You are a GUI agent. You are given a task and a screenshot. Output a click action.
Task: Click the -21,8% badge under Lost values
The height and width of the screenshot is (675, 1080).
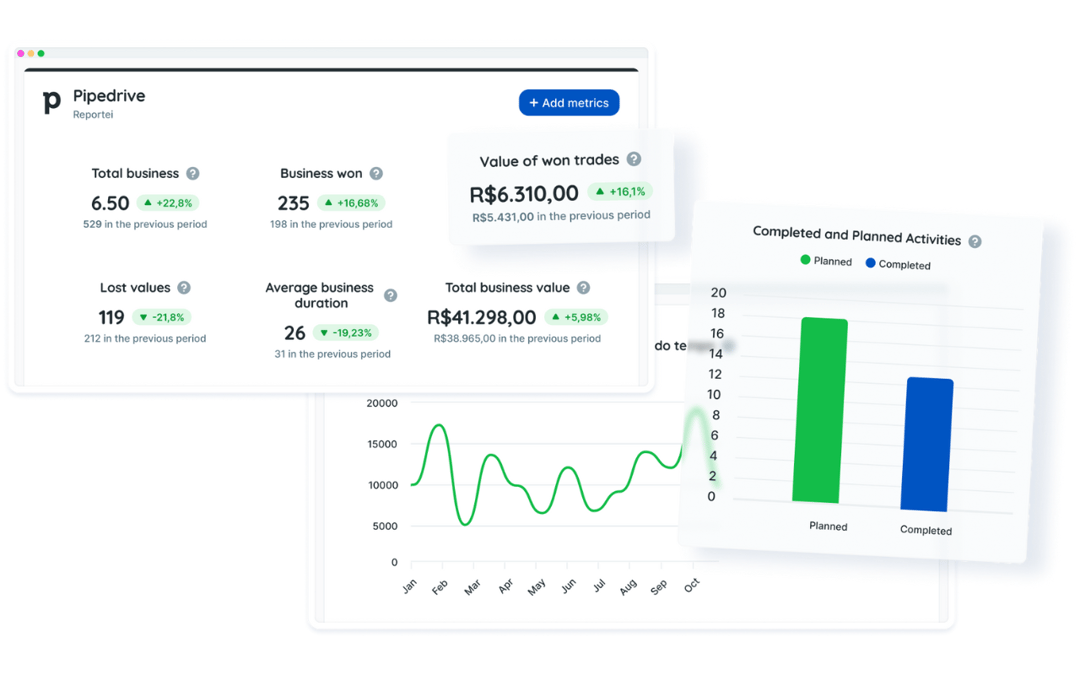pos(162,318)
